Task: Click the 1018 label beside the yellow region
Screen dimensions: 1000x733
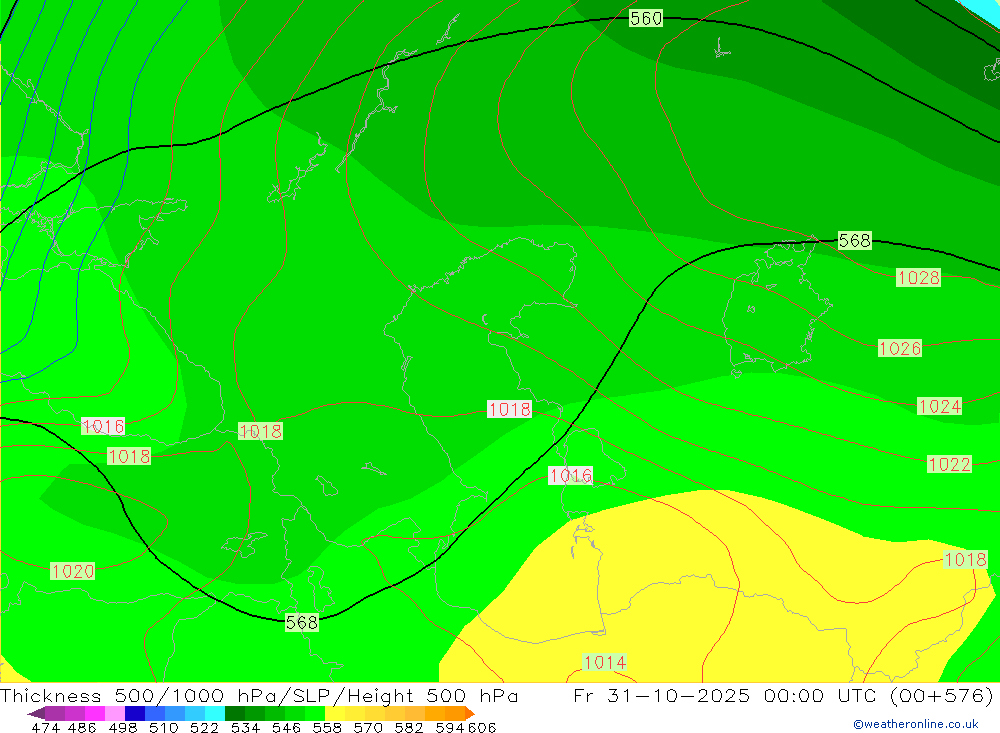Action: [x=965, y=559]
